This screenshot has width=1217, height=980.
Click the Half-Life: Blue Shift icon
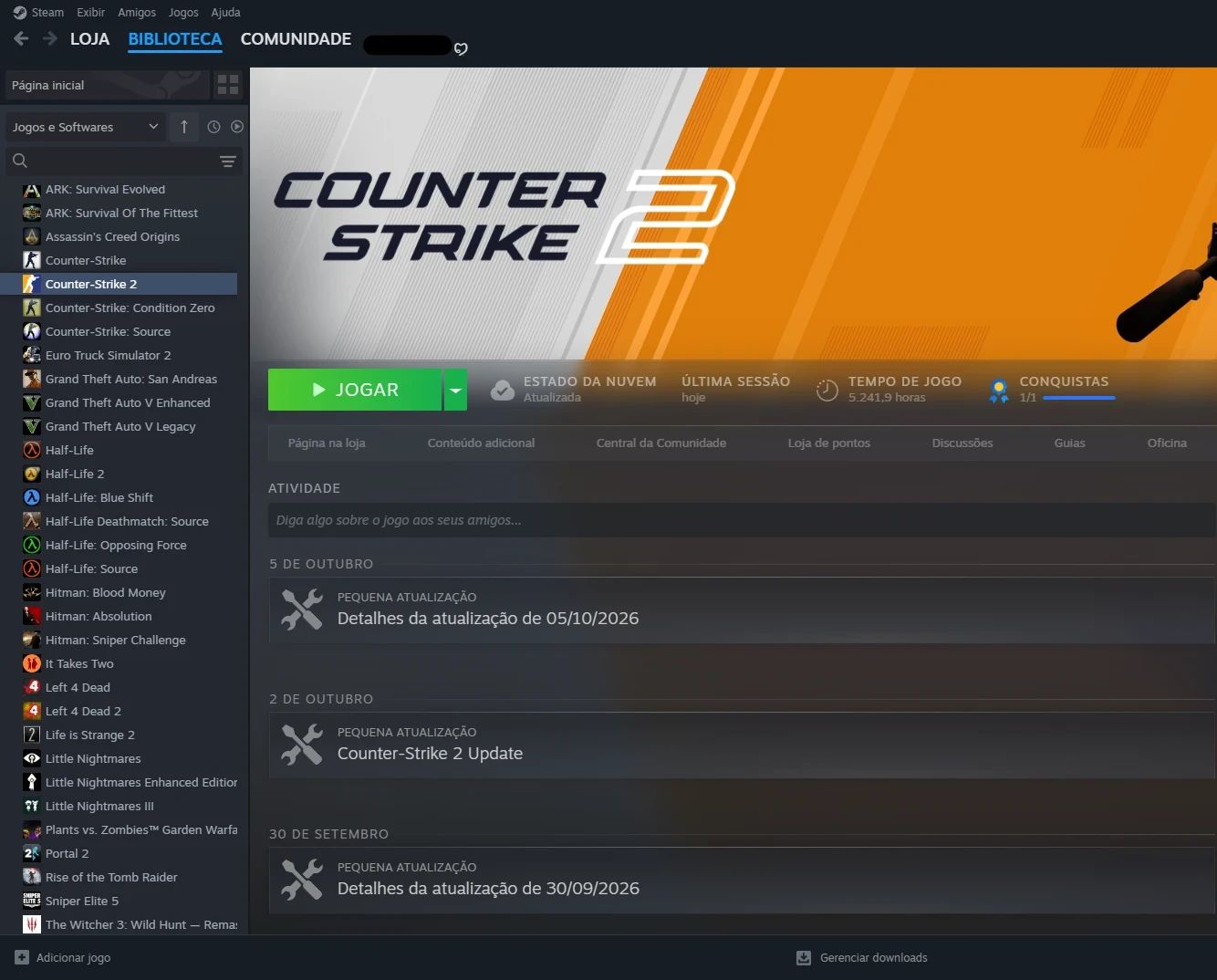pyautogui.click(x=32, y=497)
